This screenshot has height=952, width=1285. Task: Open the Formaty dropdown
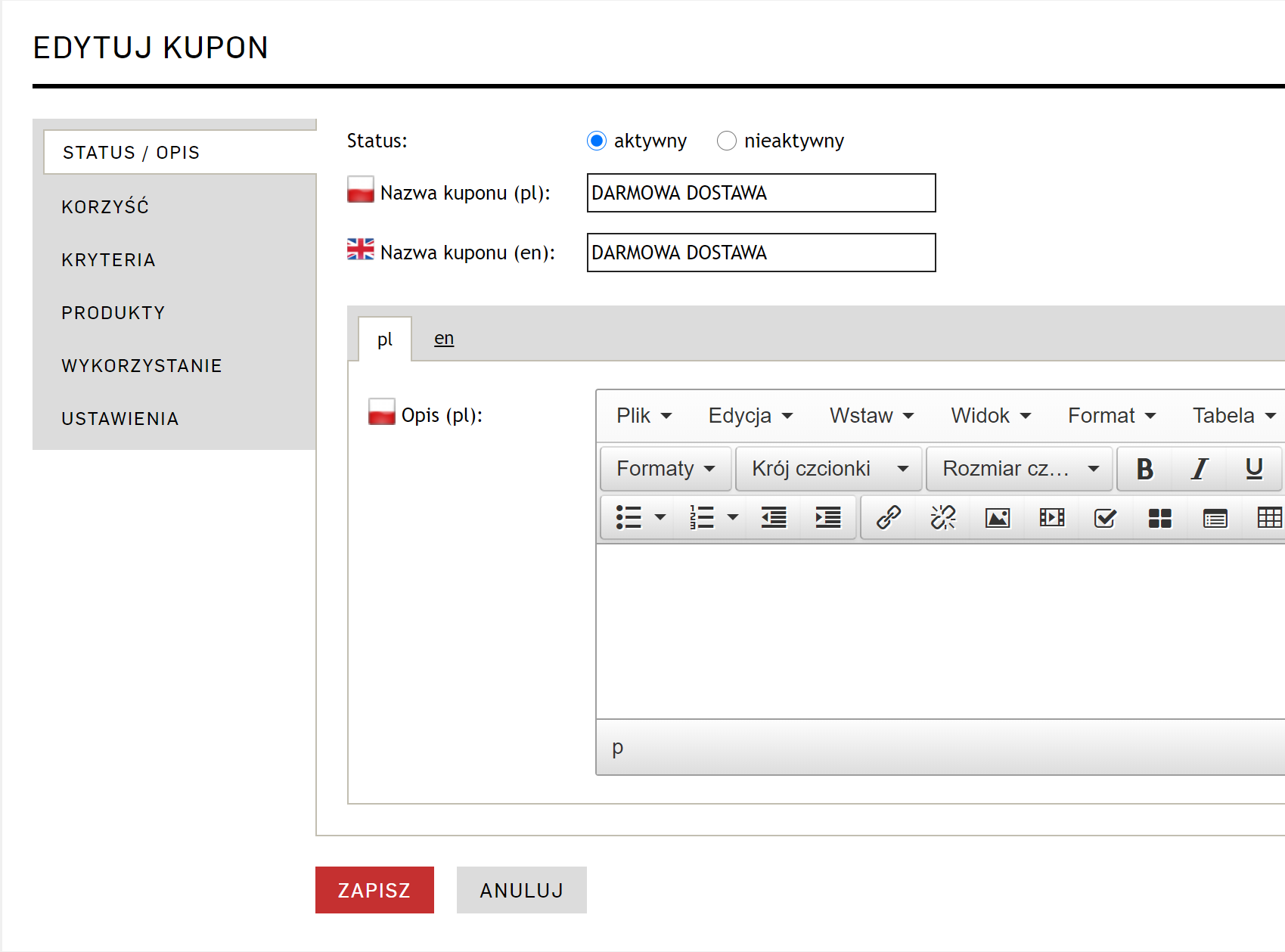(x=666, y=469)
